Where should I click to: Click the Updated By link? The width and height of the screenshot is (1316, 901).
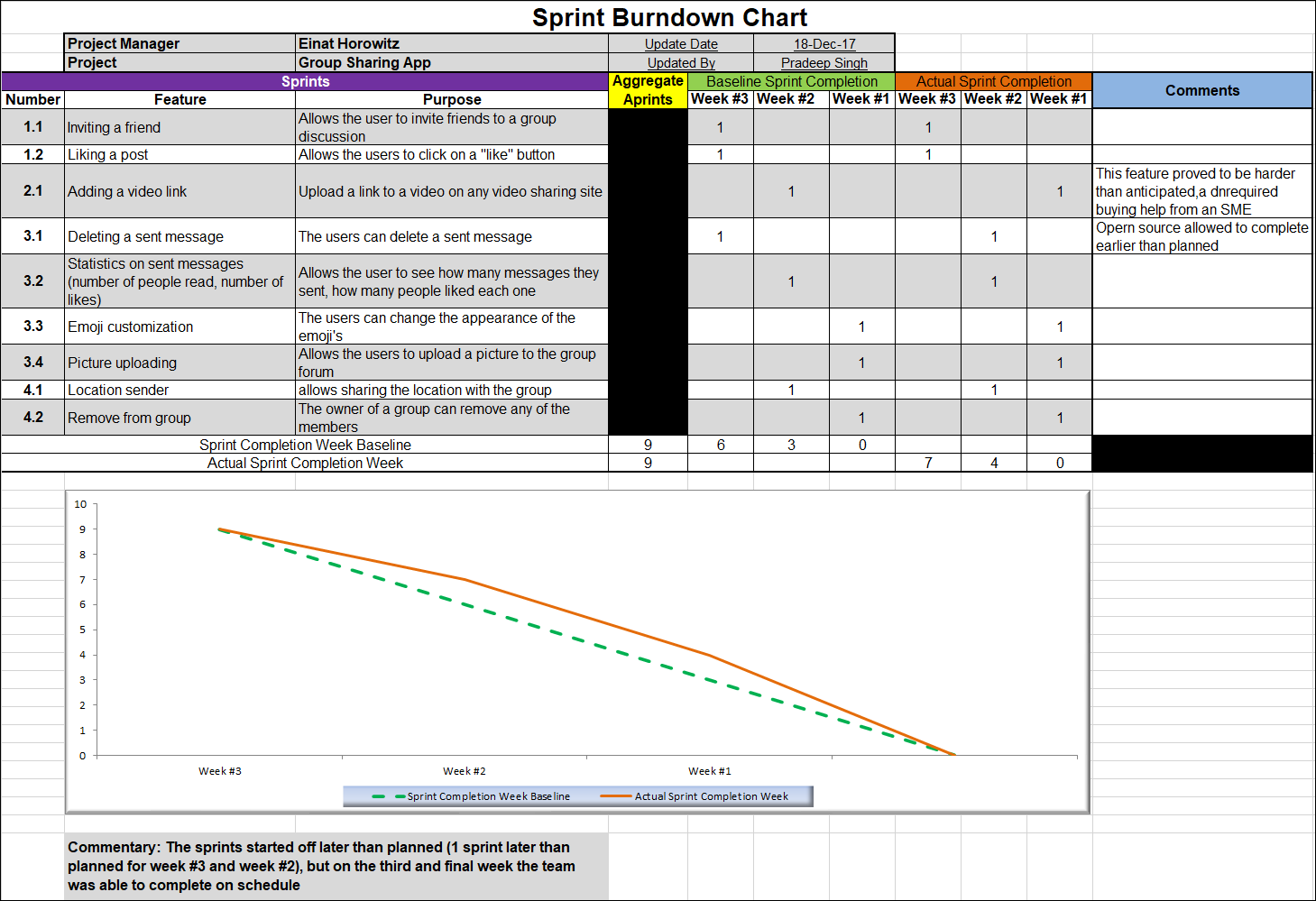click(x=681, y=62)
